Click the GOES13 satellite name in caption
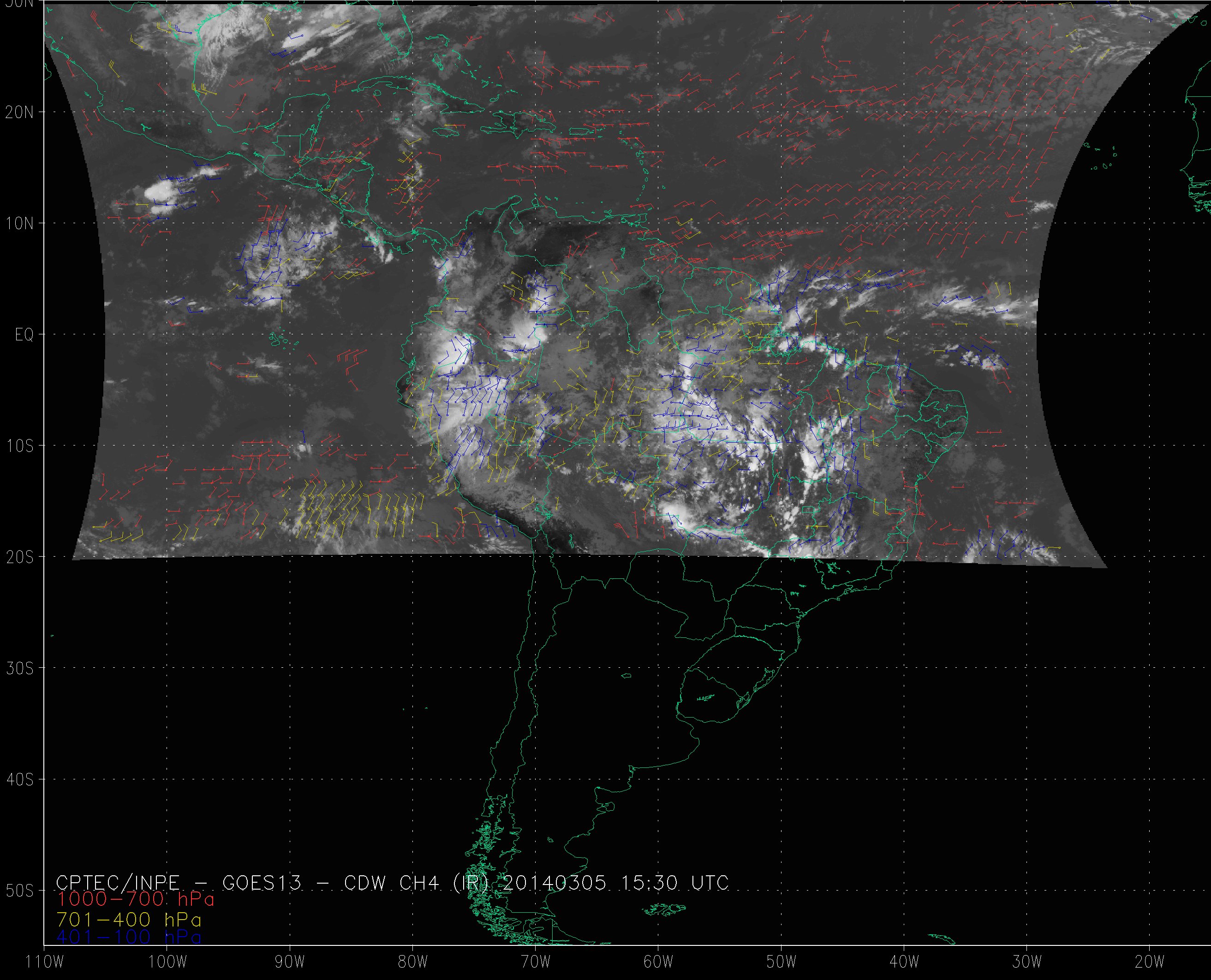This screenshot has width=1211, height=980. tap(262, 883)
